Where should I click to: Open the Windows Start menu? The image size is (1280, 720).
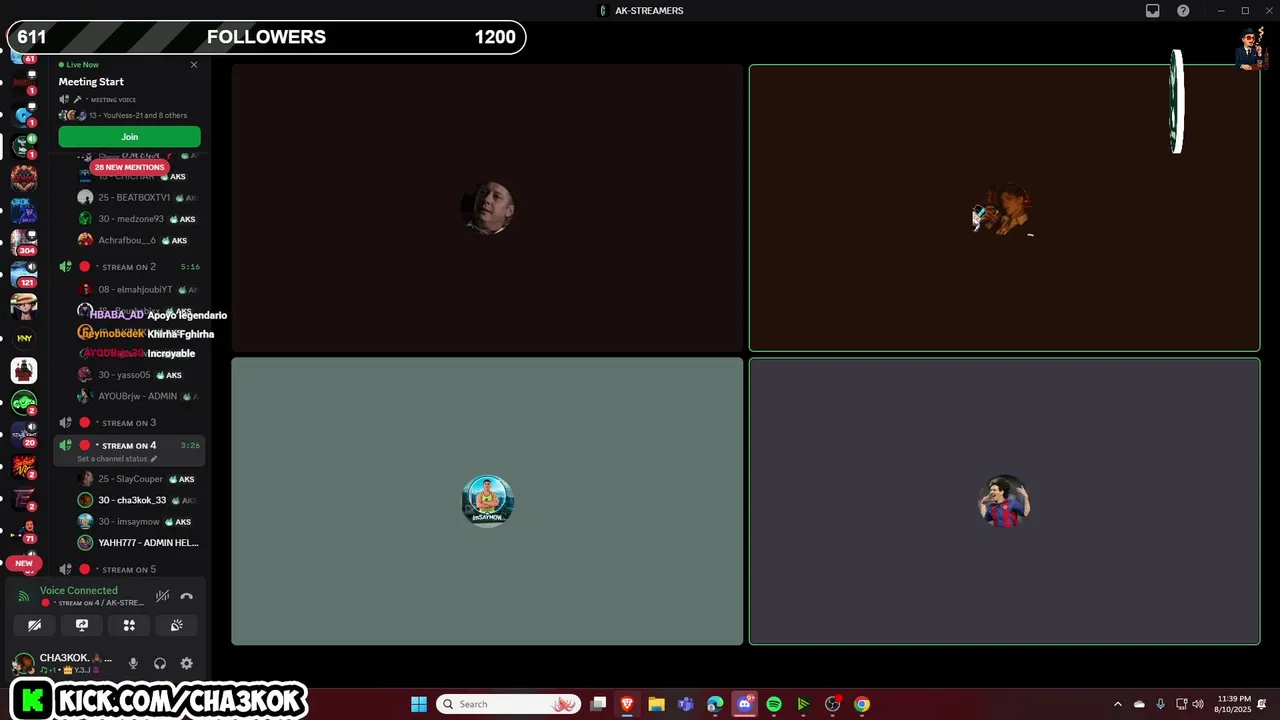pyautogui.click(x=419, y=704)
